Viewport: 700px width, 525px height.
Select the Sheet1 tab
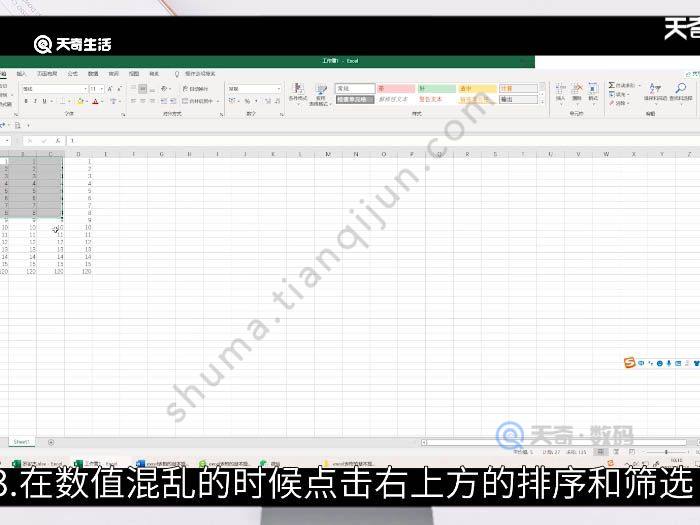point(21,442)
